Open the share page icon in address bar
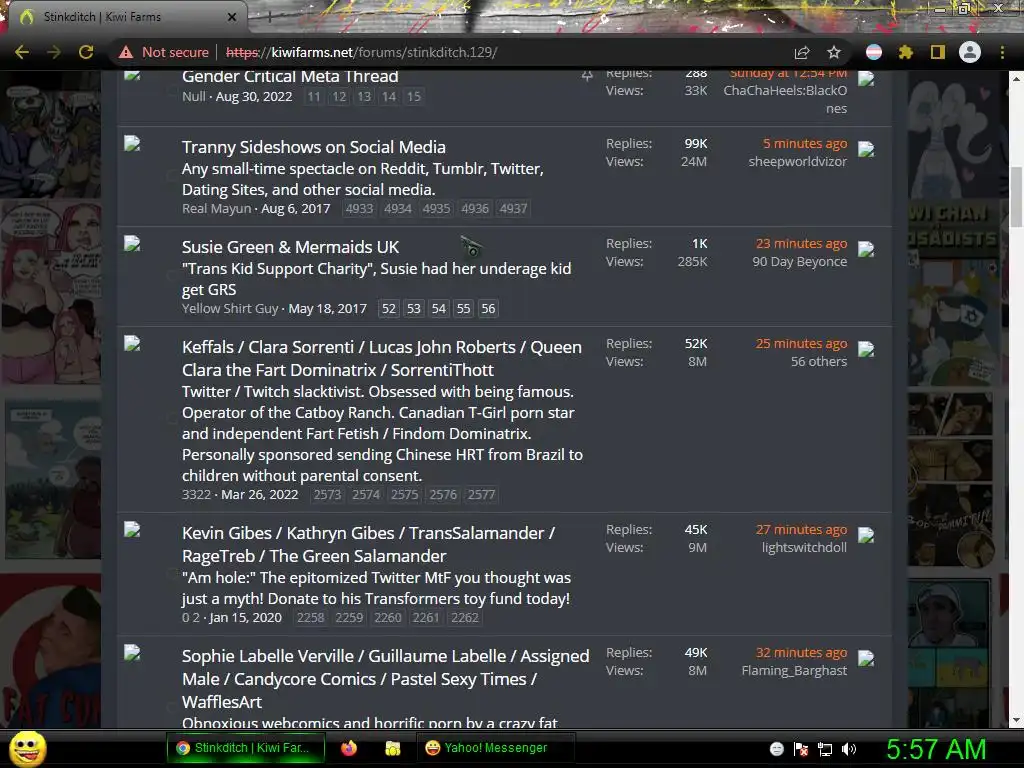The image size is (1024, 768). click(x=802, y=52)
